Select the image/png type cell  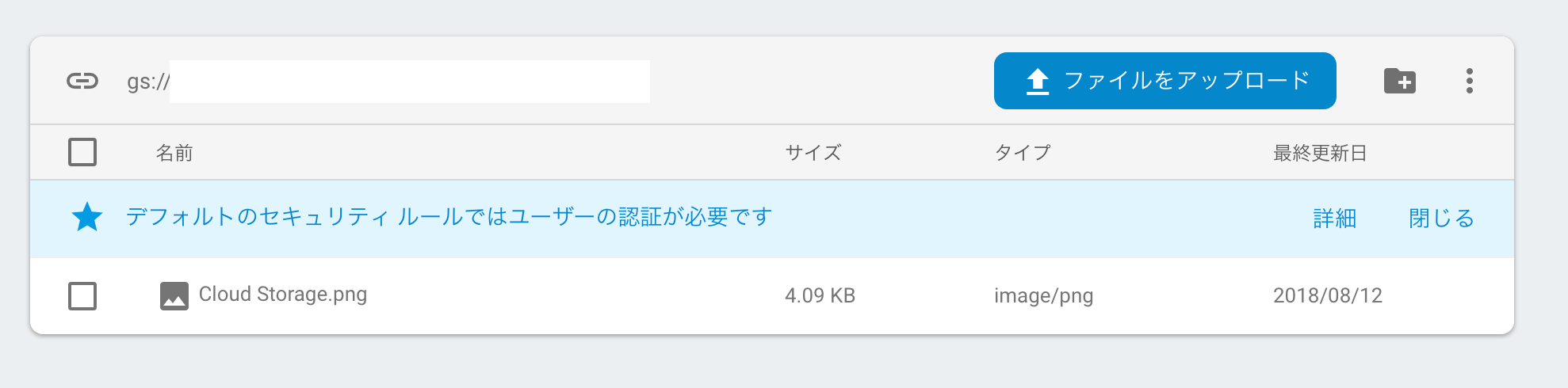[1044, 296]
